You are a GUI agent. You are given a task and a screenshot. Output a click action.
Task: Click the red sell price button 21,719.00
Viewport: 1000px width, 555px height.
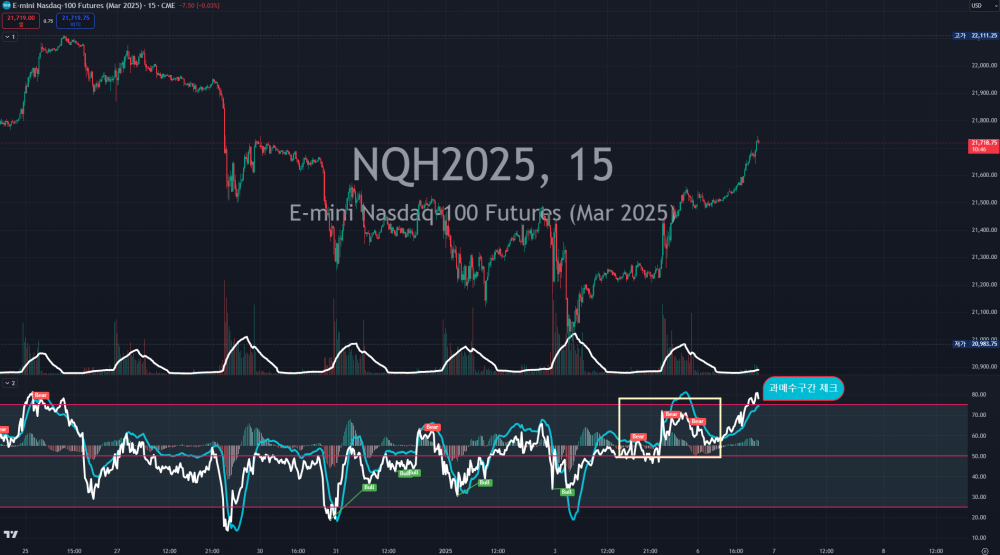pyautogui.click(x=20, y=20)
